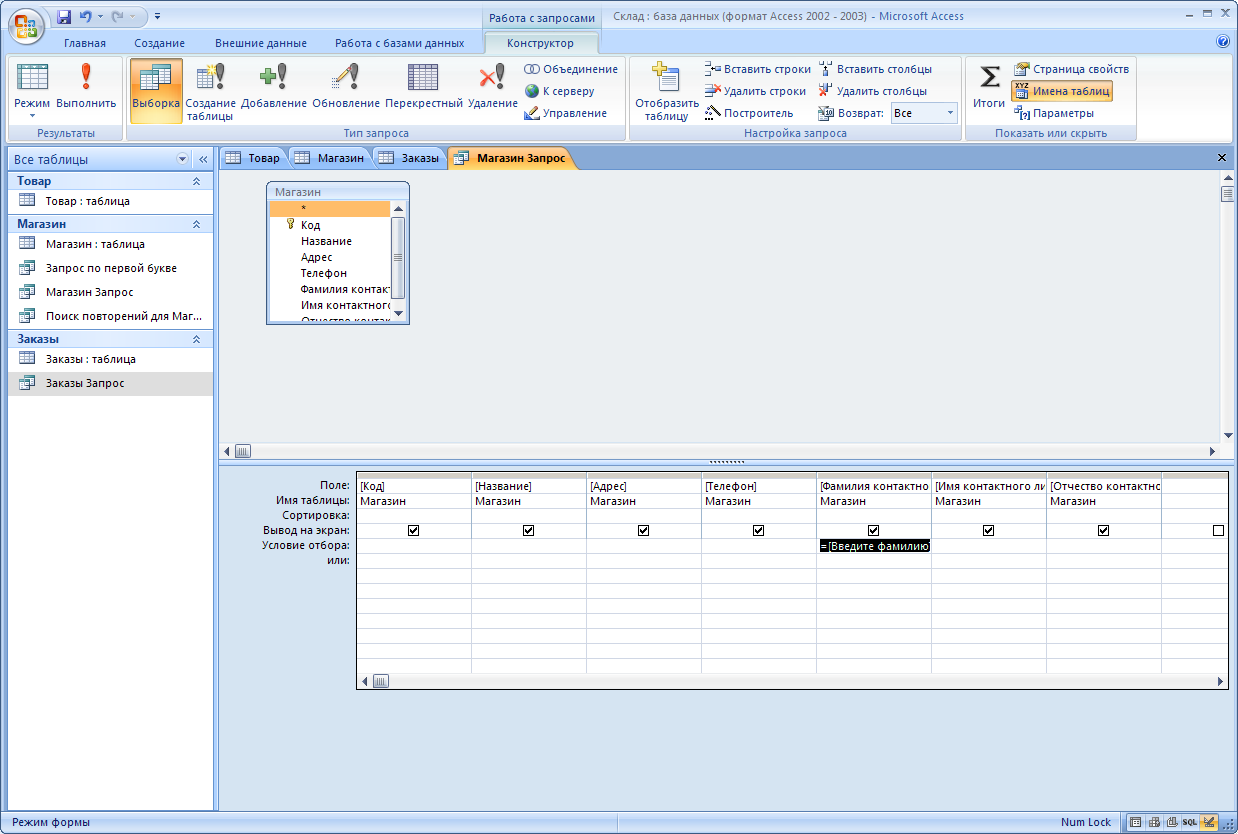Select Заказы Запрос in navigation pane
This screenshot has height=834, width=1238.
110,383
